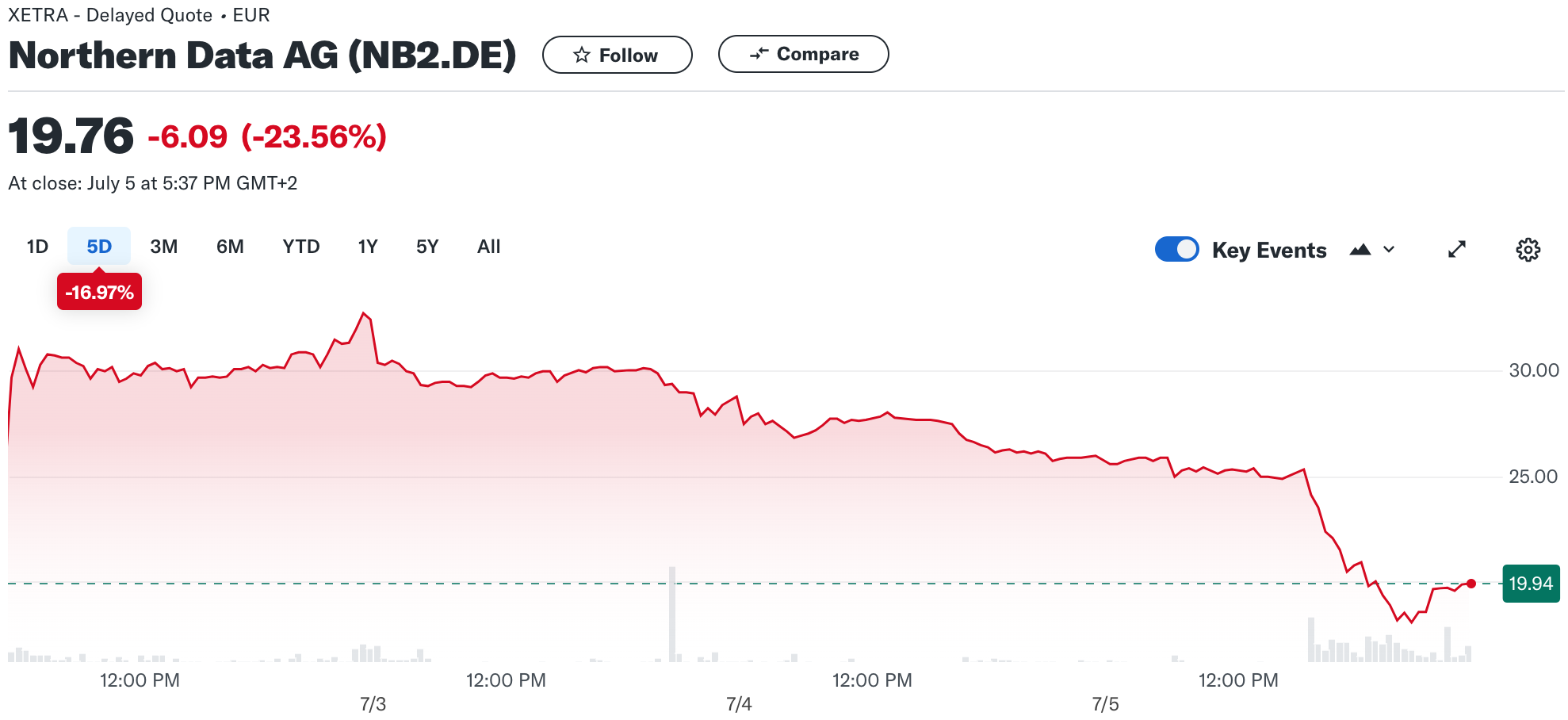Click the gear icon for chart preferences

pyautogui.click(x=1527, y=249)
